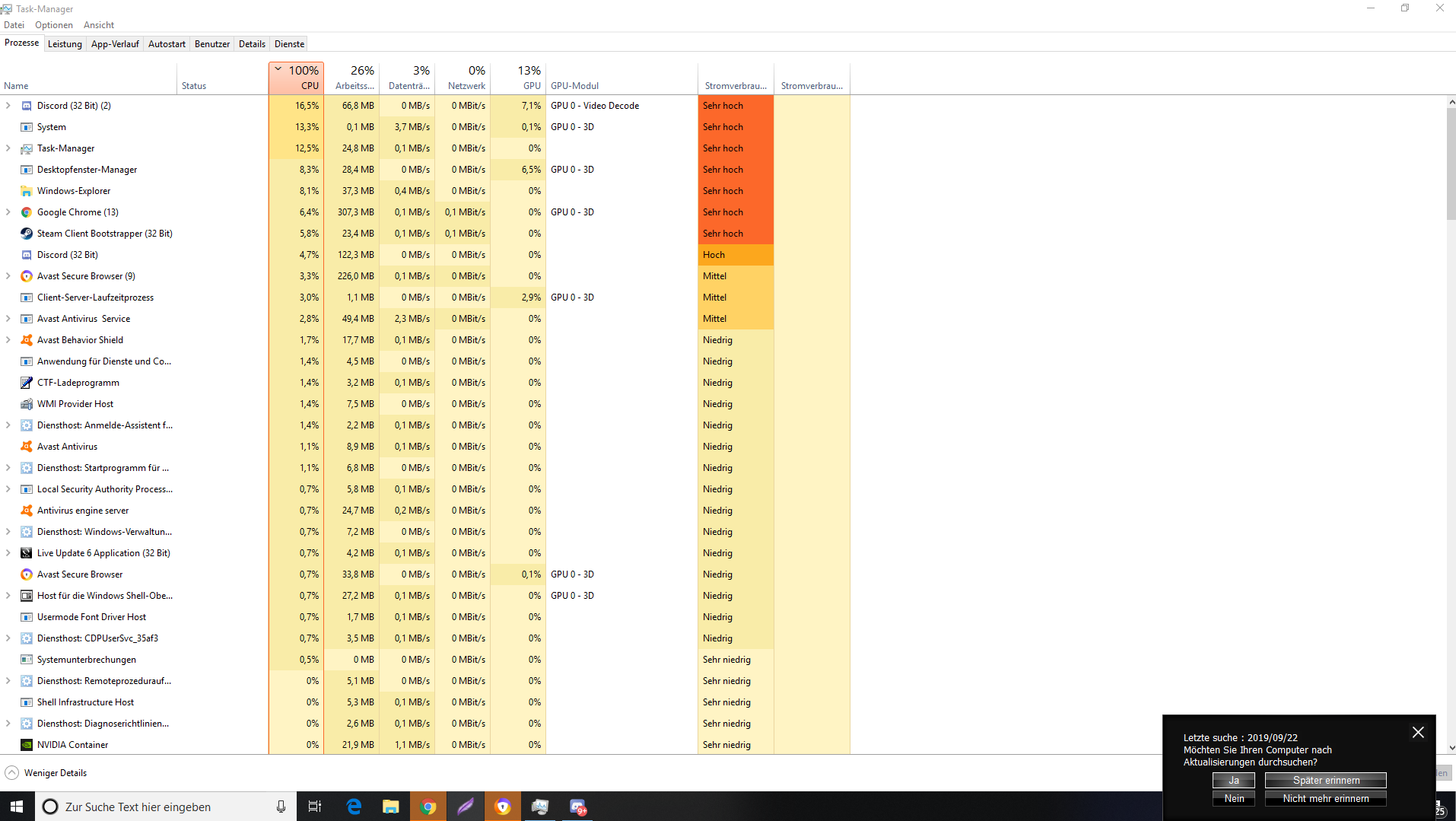Click the Avast Behavior Shield icon

tap(27, 340)
